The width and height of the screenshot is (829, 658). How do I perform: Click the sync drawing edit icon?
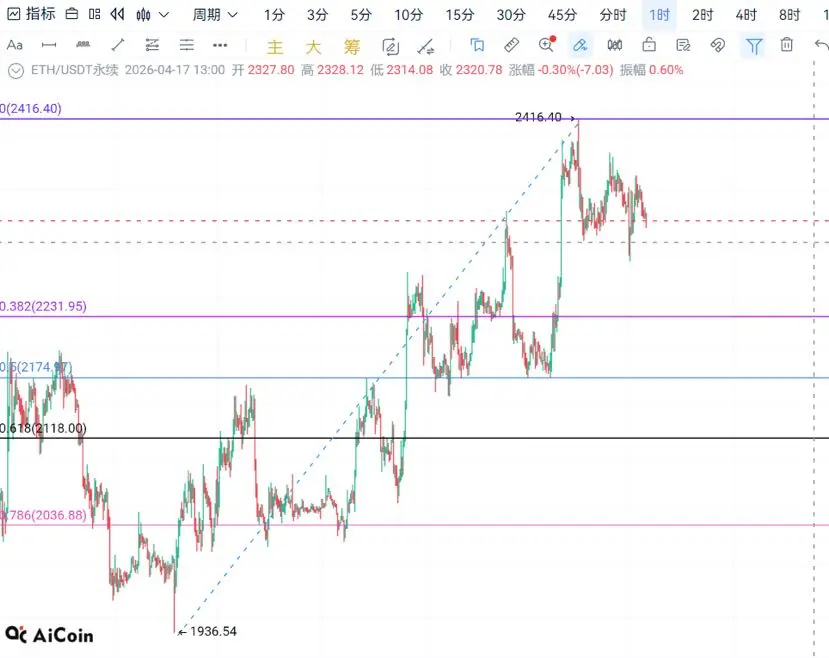[x=391, y=47]
